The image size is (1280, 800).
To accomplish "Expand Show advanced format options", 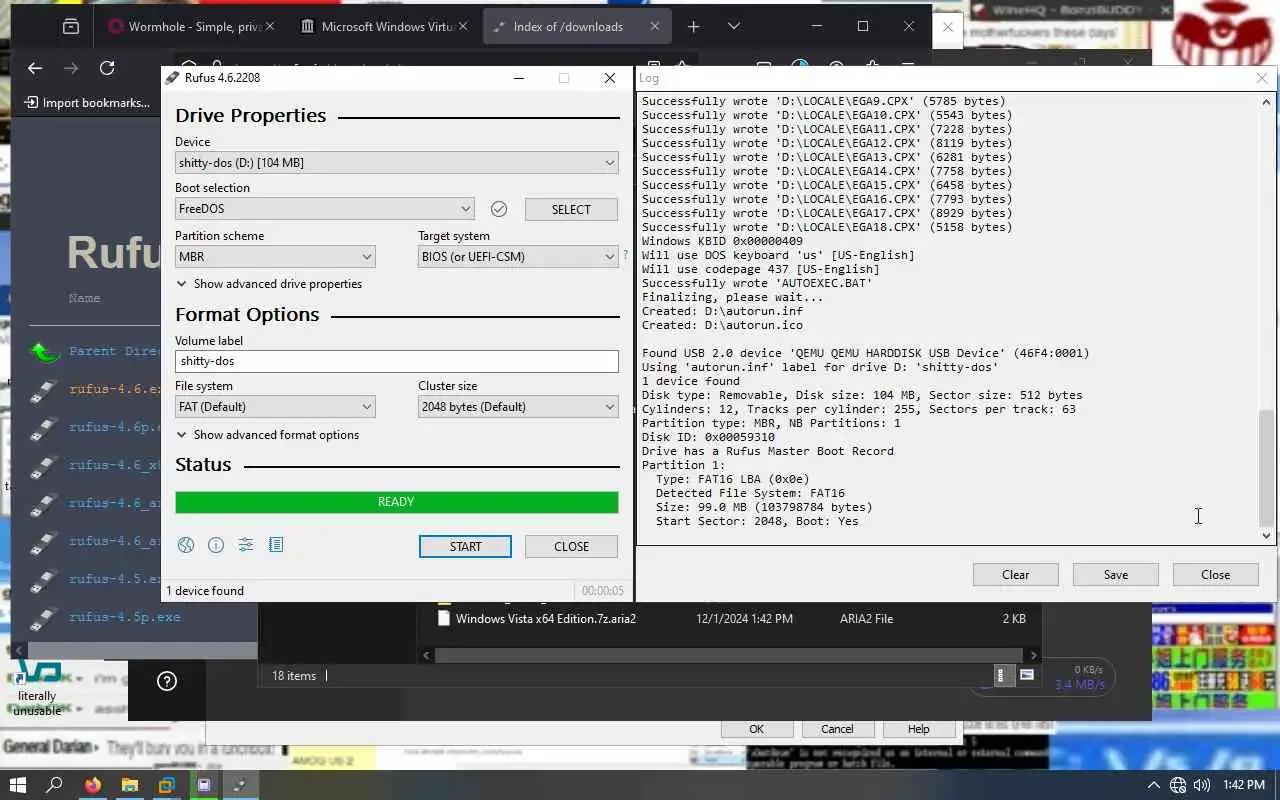I will click(267, 435).
